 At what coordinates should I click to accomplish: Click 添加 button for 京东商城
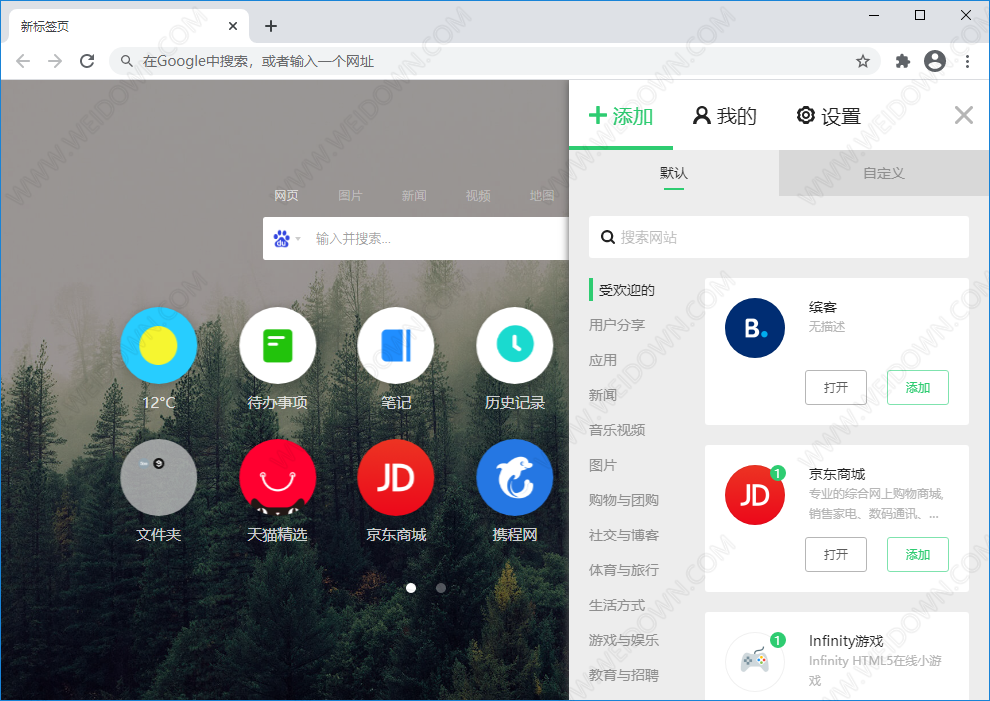917,554
